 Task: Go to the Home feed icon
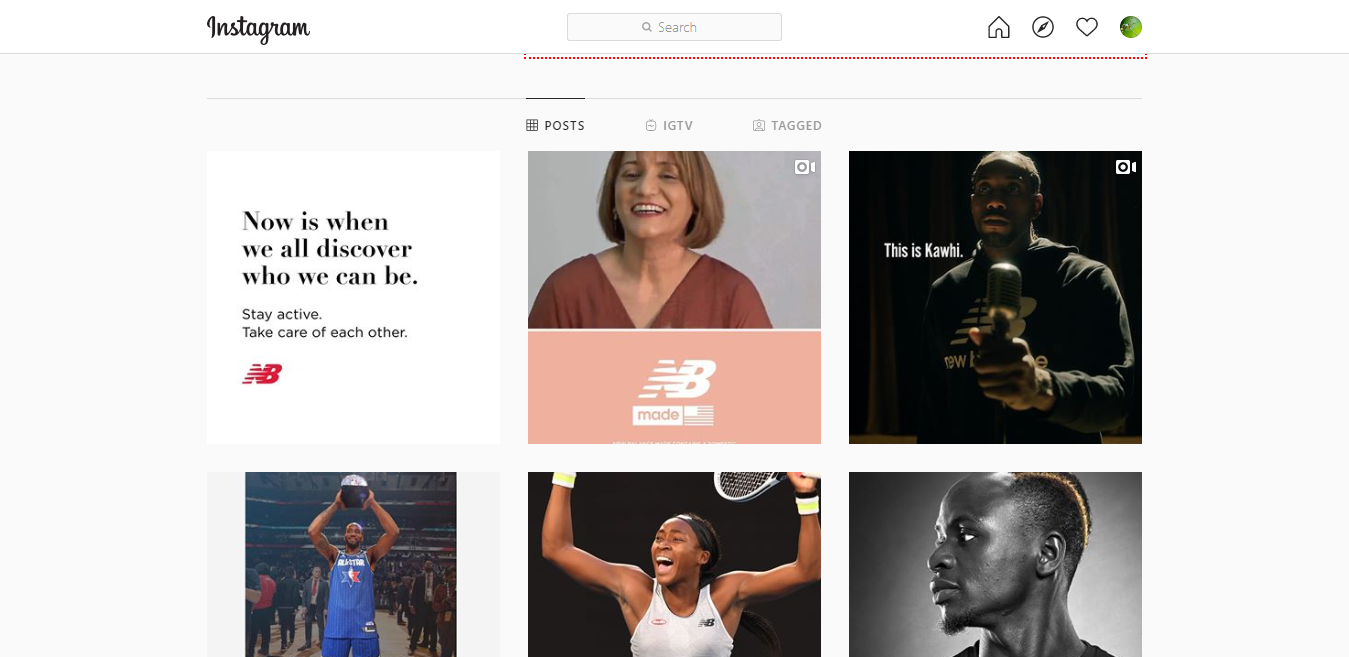pyautogui.click(x=998, y=27)
